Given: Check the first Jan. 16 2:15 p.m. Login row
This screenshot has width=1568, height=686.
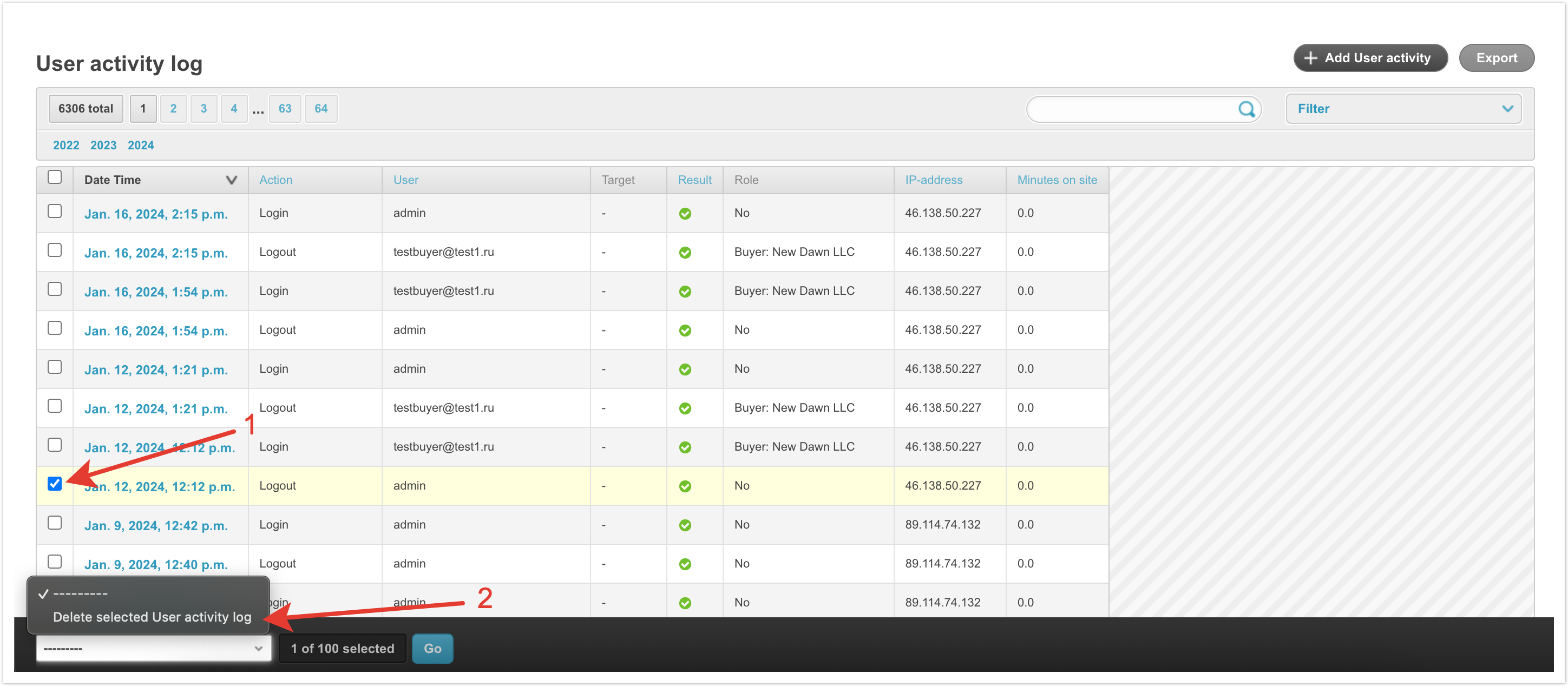Looking at the screenshot, I should (55, 211).
